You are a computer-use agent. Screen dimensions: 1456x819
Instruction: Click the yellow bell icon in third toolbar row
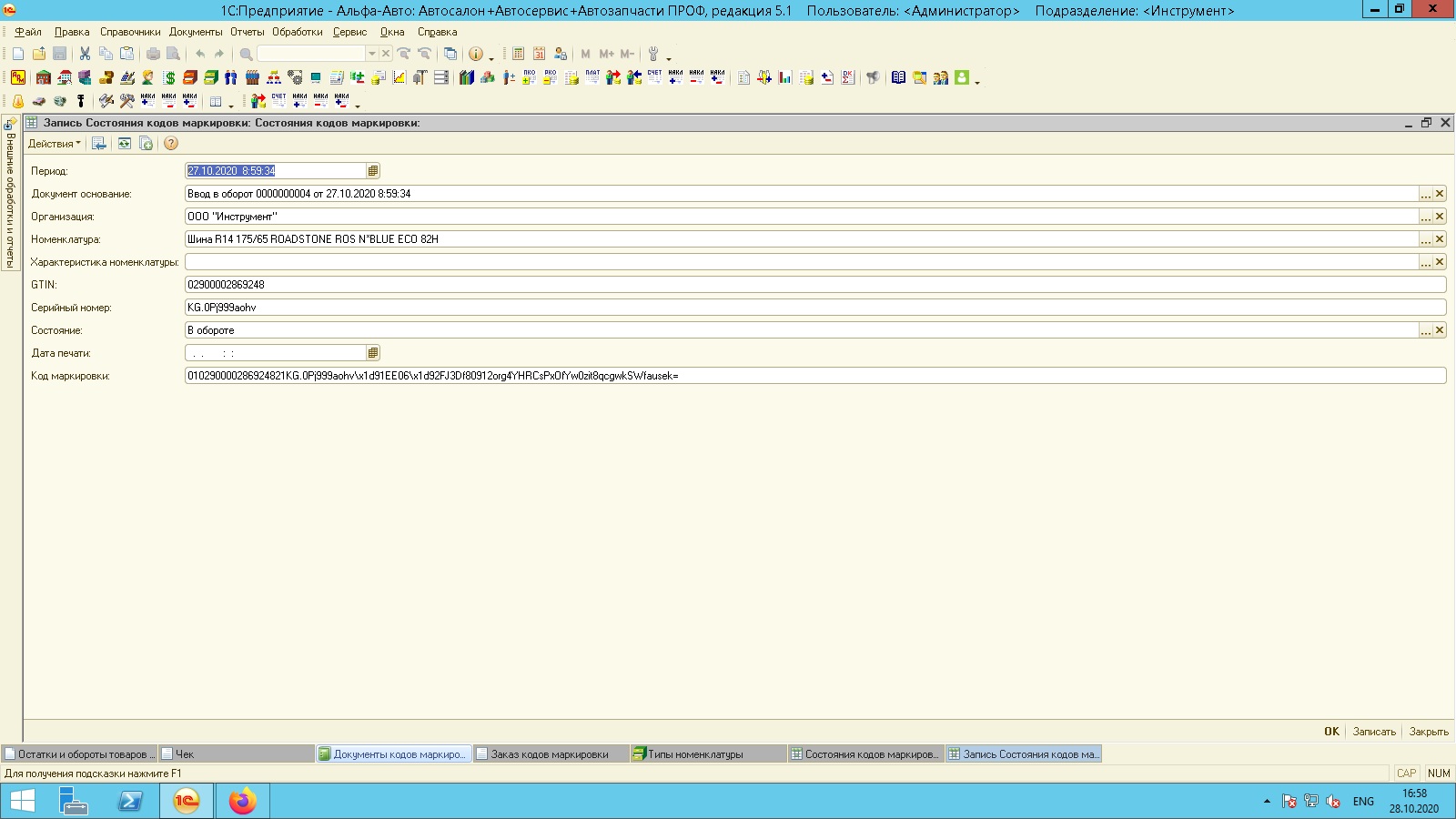click(17, 101)
